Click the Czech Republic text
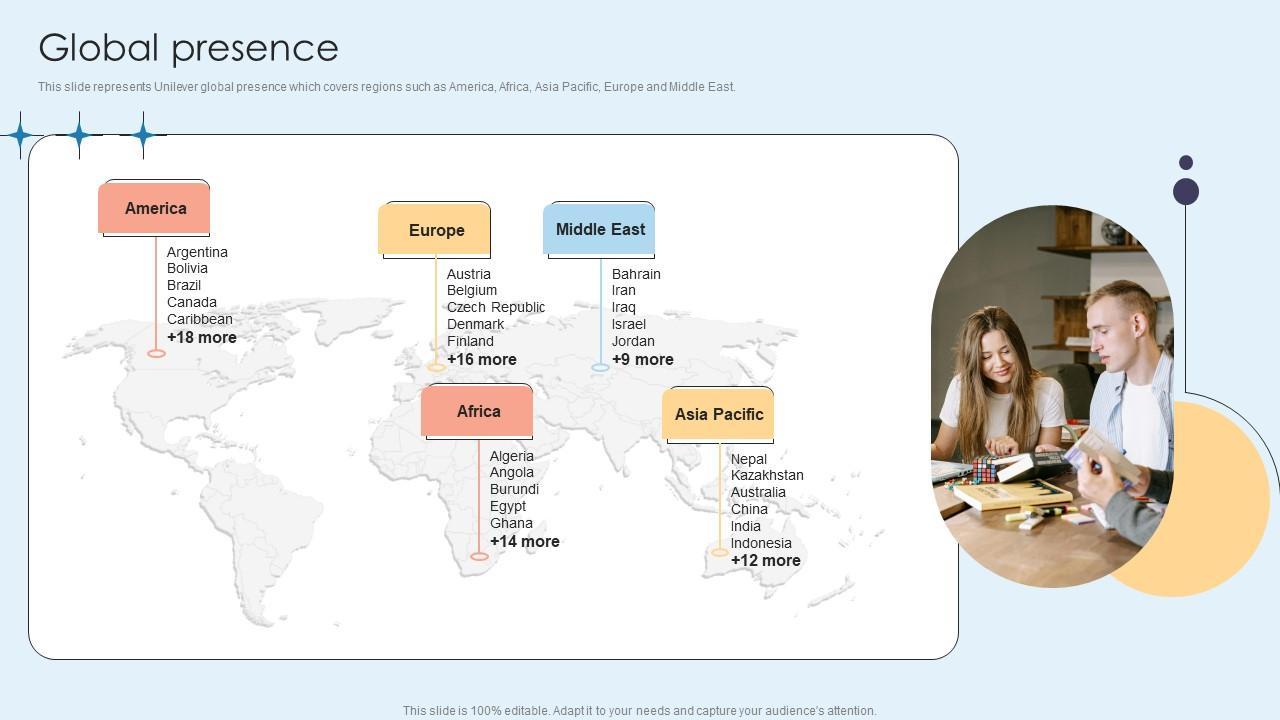 pos(496,307)
